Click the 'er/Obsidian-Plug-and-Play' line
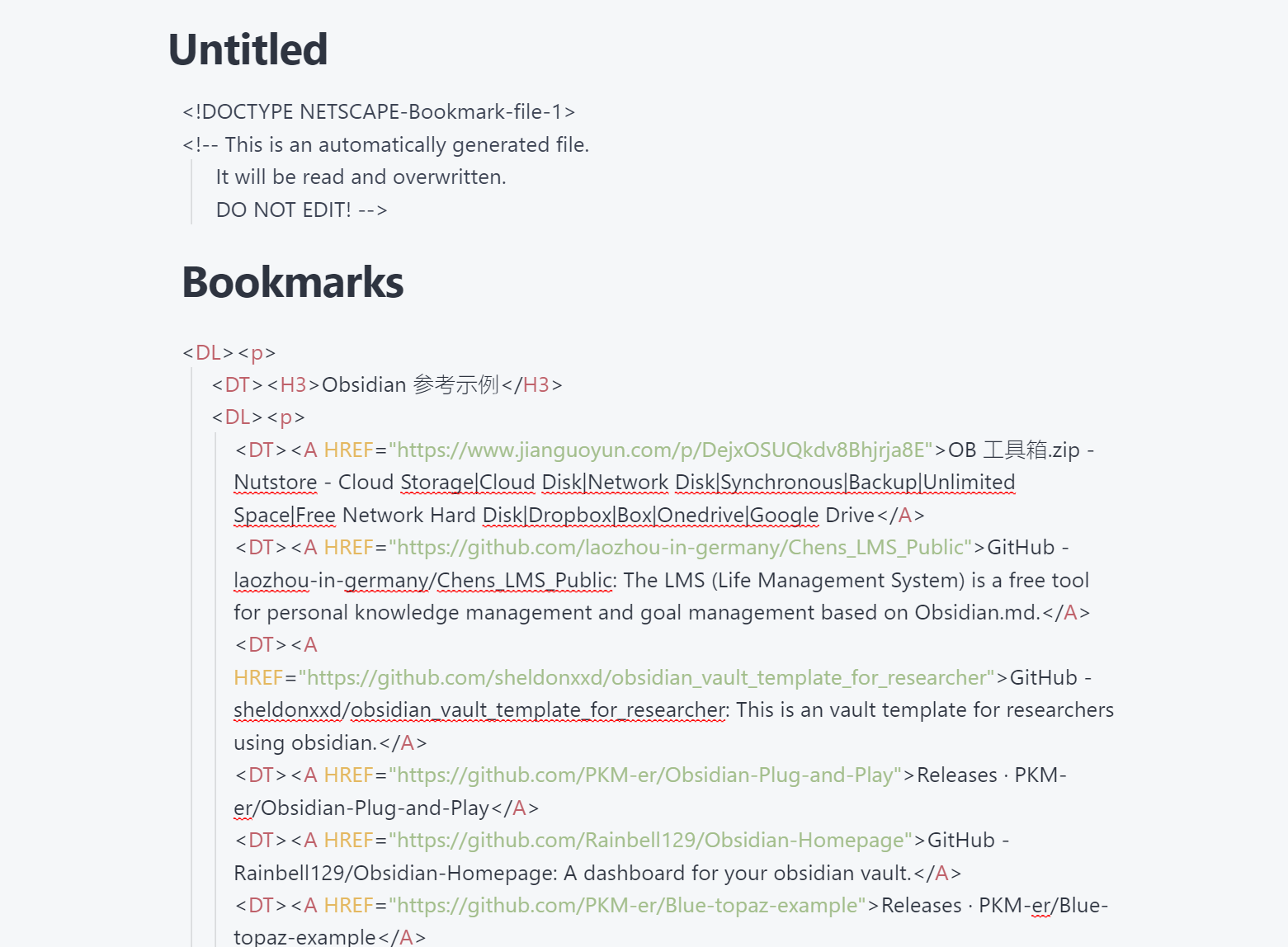 coord(386,808)
